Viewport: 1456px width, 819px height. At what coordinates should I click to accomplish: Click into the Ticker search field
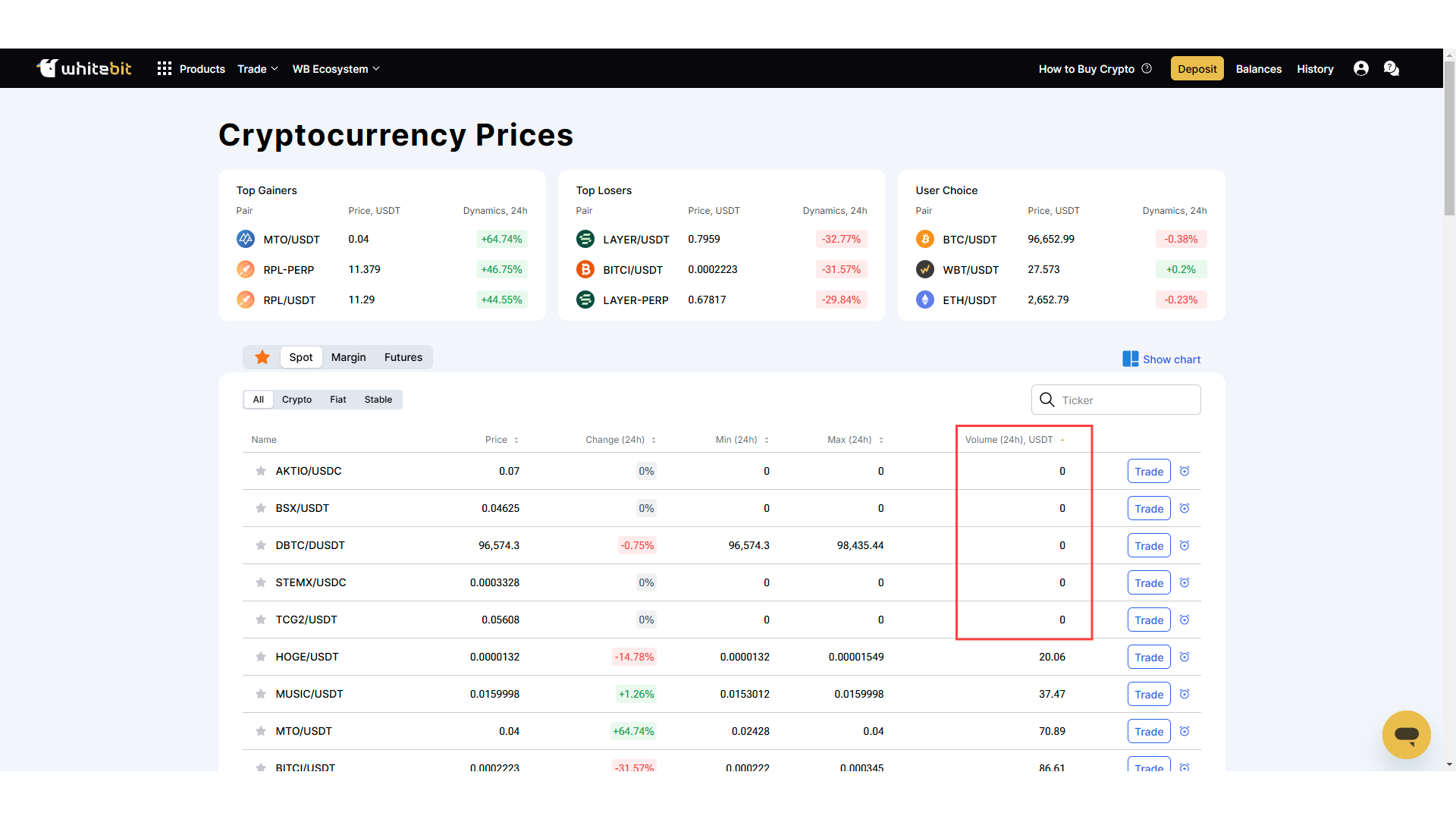pyautogui.click(x=1116, y=400)
